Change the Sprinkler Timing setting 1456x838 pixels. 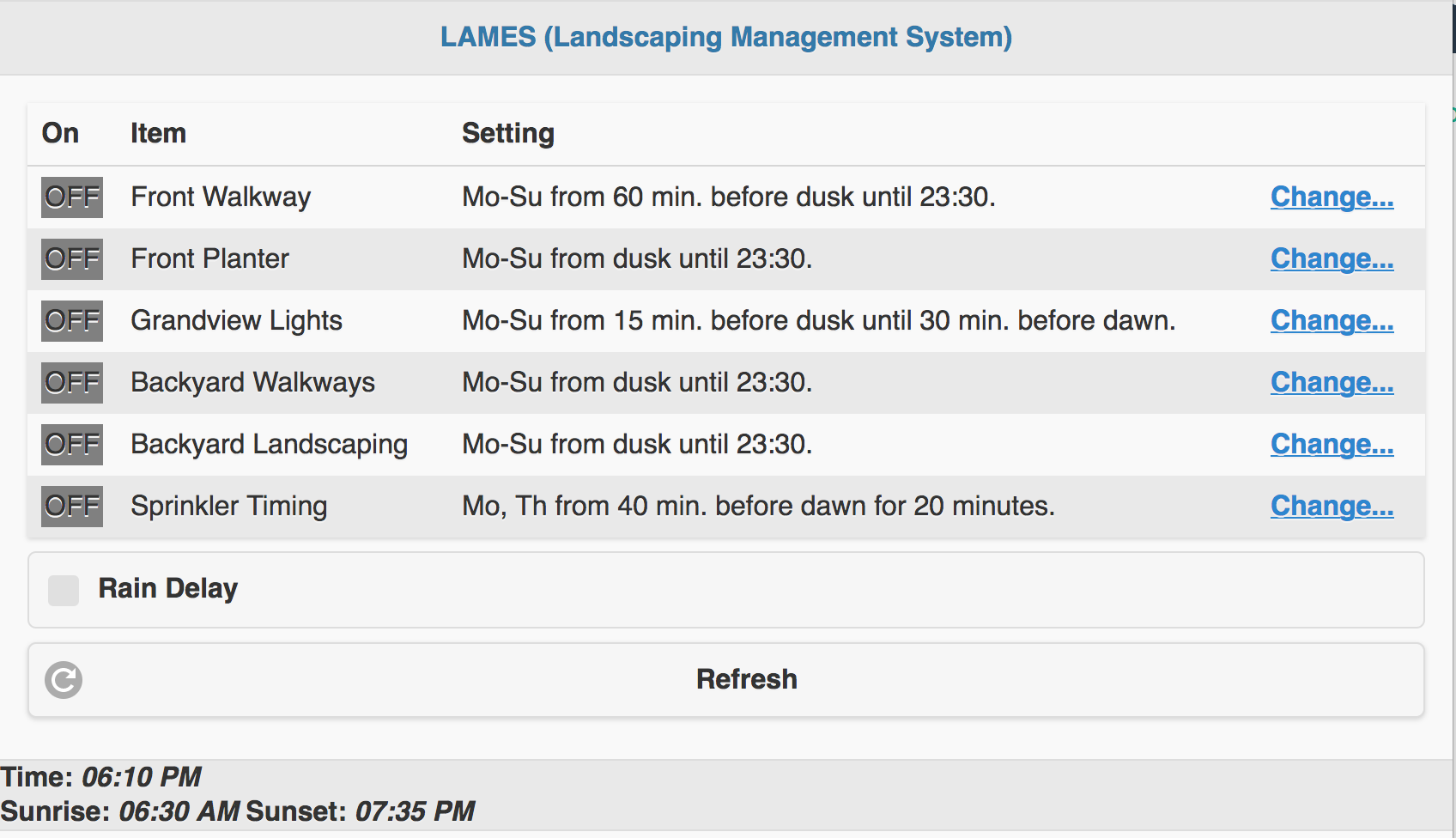pos(1332,506)
